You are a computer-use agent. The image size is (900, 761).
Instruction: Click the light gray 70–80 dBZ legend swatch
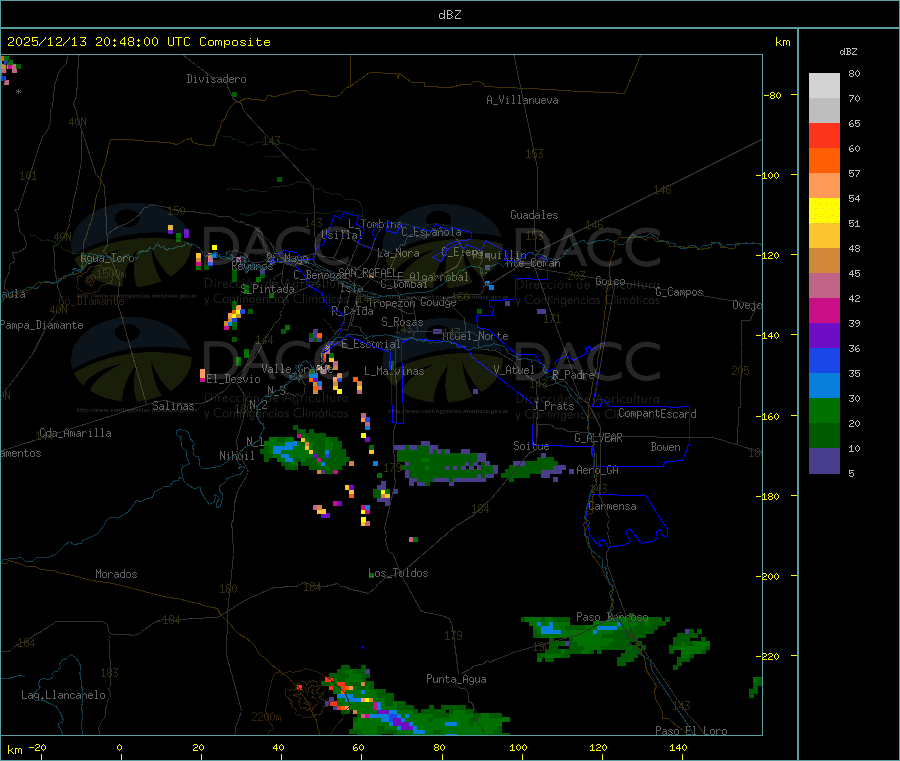click(824, 86)
